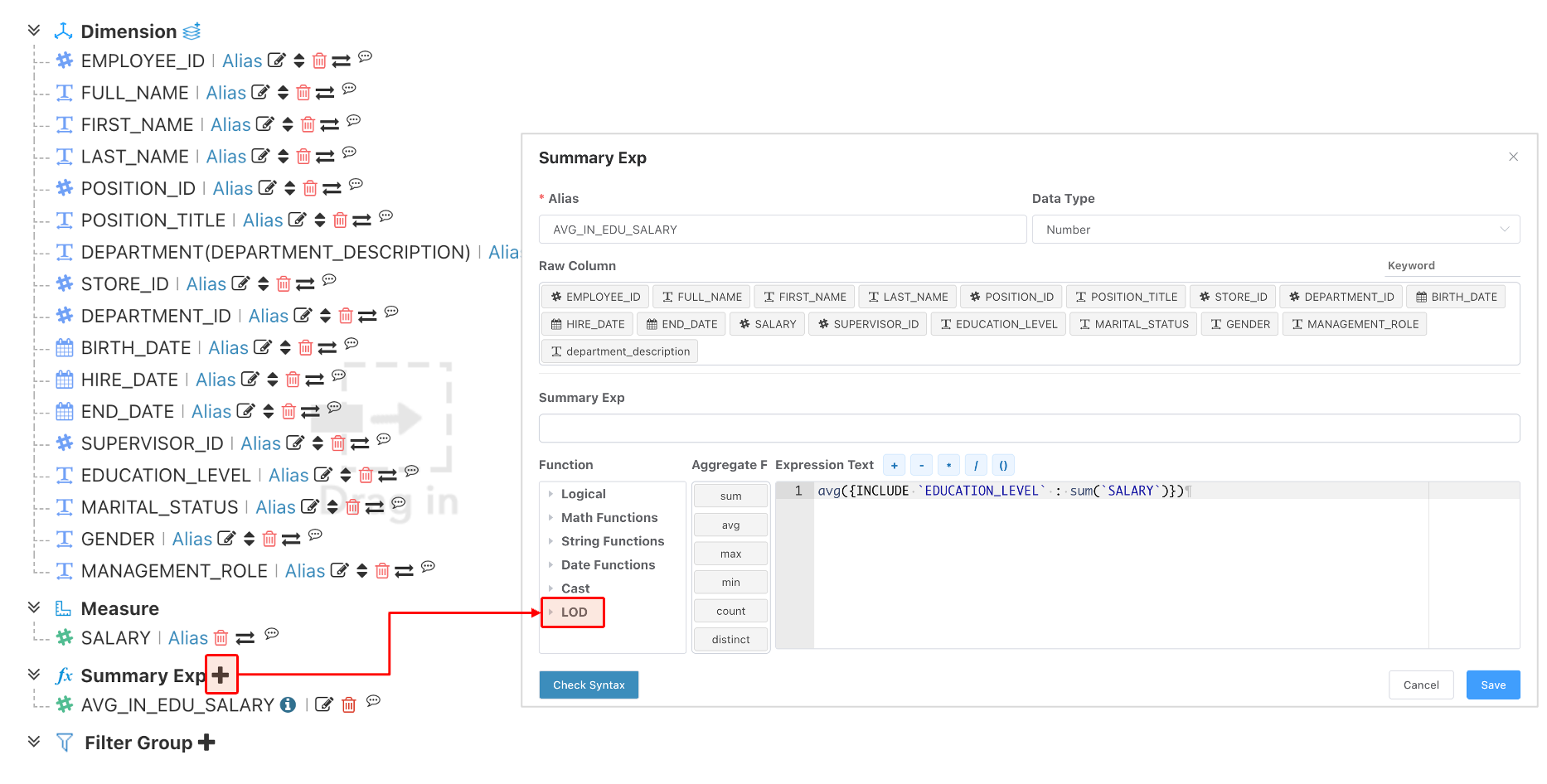Expand Date Functions category
Viewport: 1547px width, 784px height.
click(x=608, y=565)
